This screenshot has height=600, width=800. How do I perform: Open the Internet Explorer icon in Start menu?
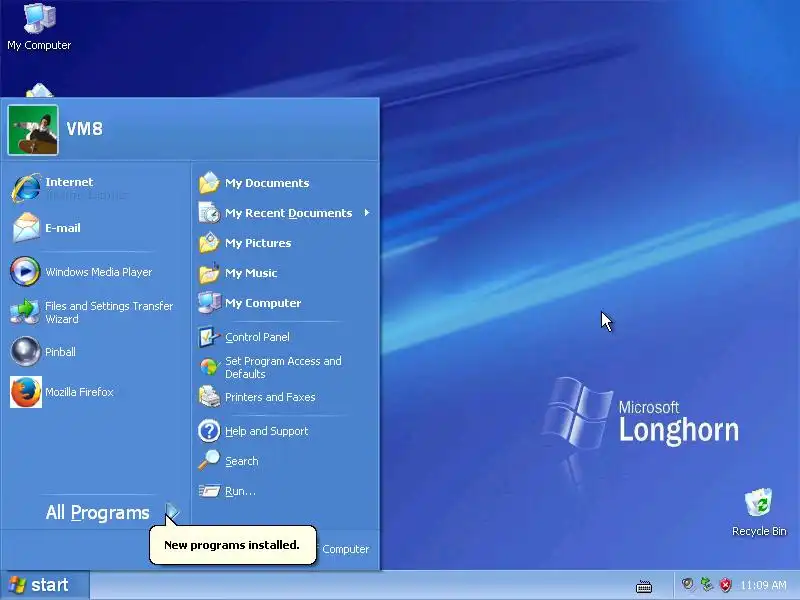coord(26,188)
